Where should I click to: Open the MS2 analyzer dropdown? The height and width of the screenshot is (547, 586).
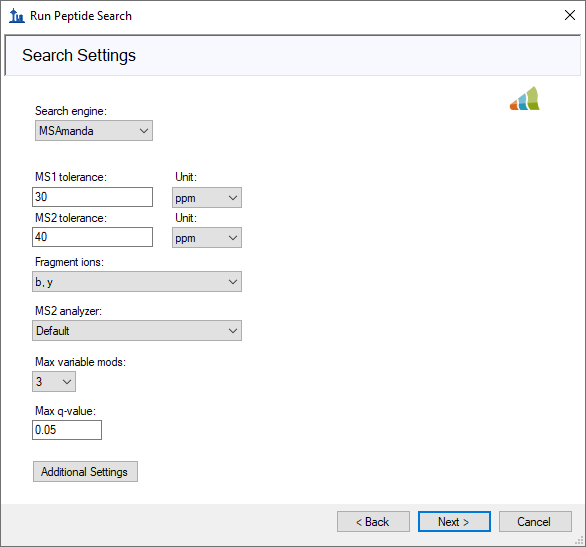point(137,331)
